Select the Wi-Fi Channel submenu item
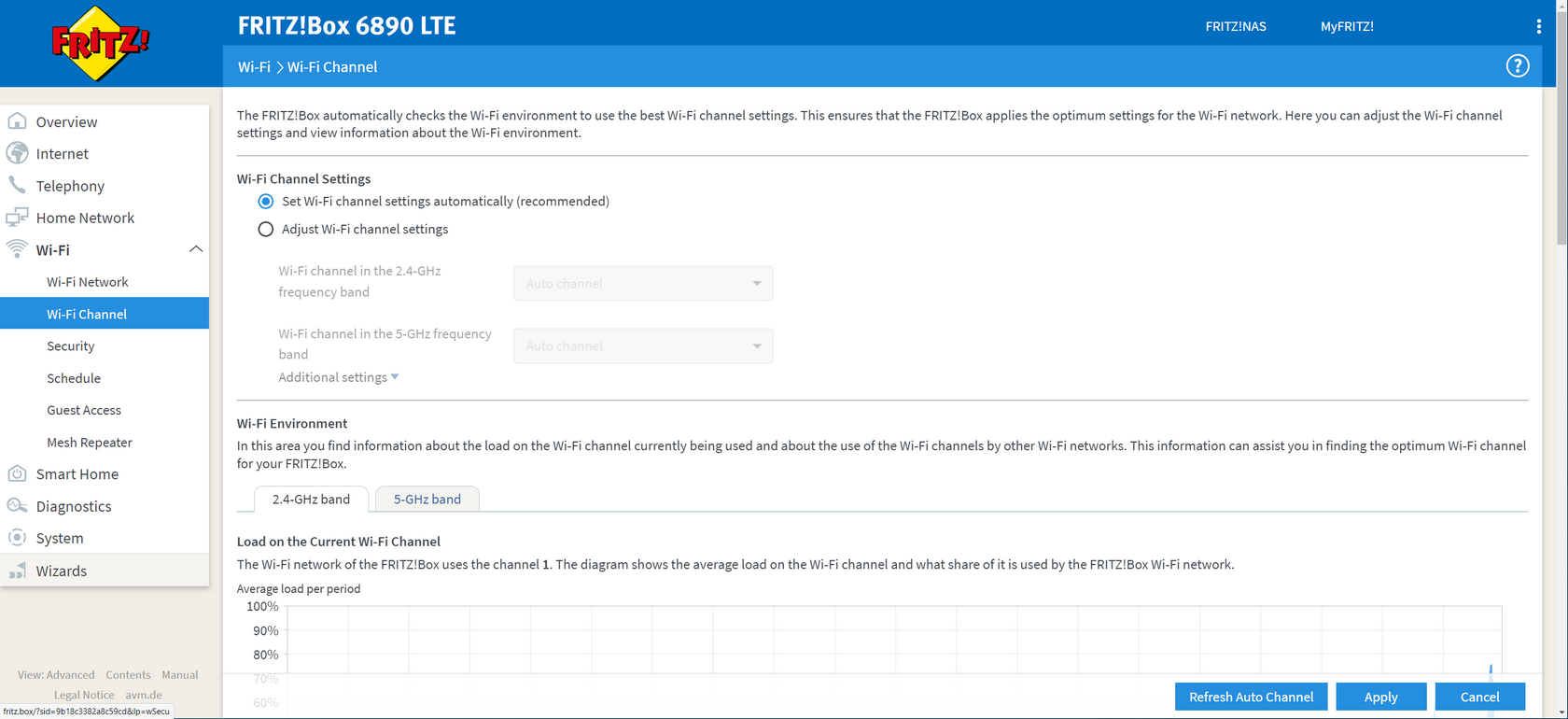Viewport: 1568px width, 719px height. point(105,314)
